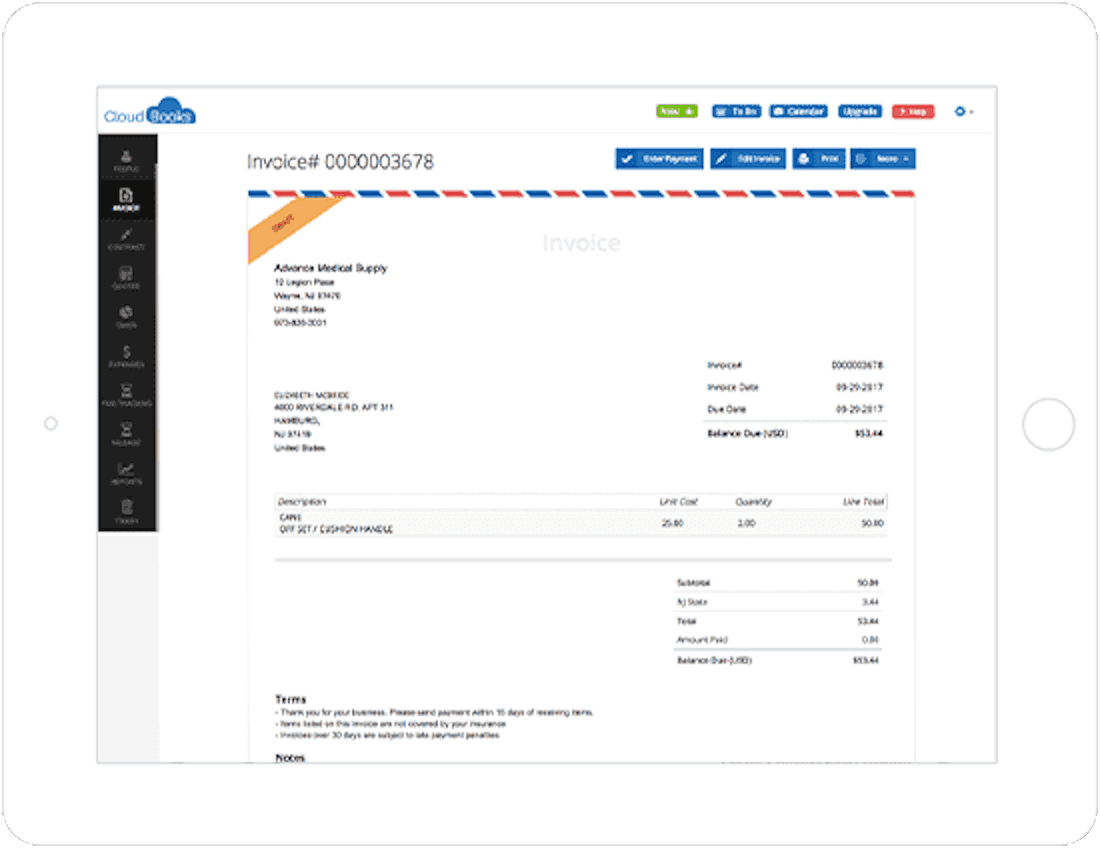The width and height of the screenshot is (1100, 848).
Task: Open the Trash icon in sidebar
Action: 127,512
